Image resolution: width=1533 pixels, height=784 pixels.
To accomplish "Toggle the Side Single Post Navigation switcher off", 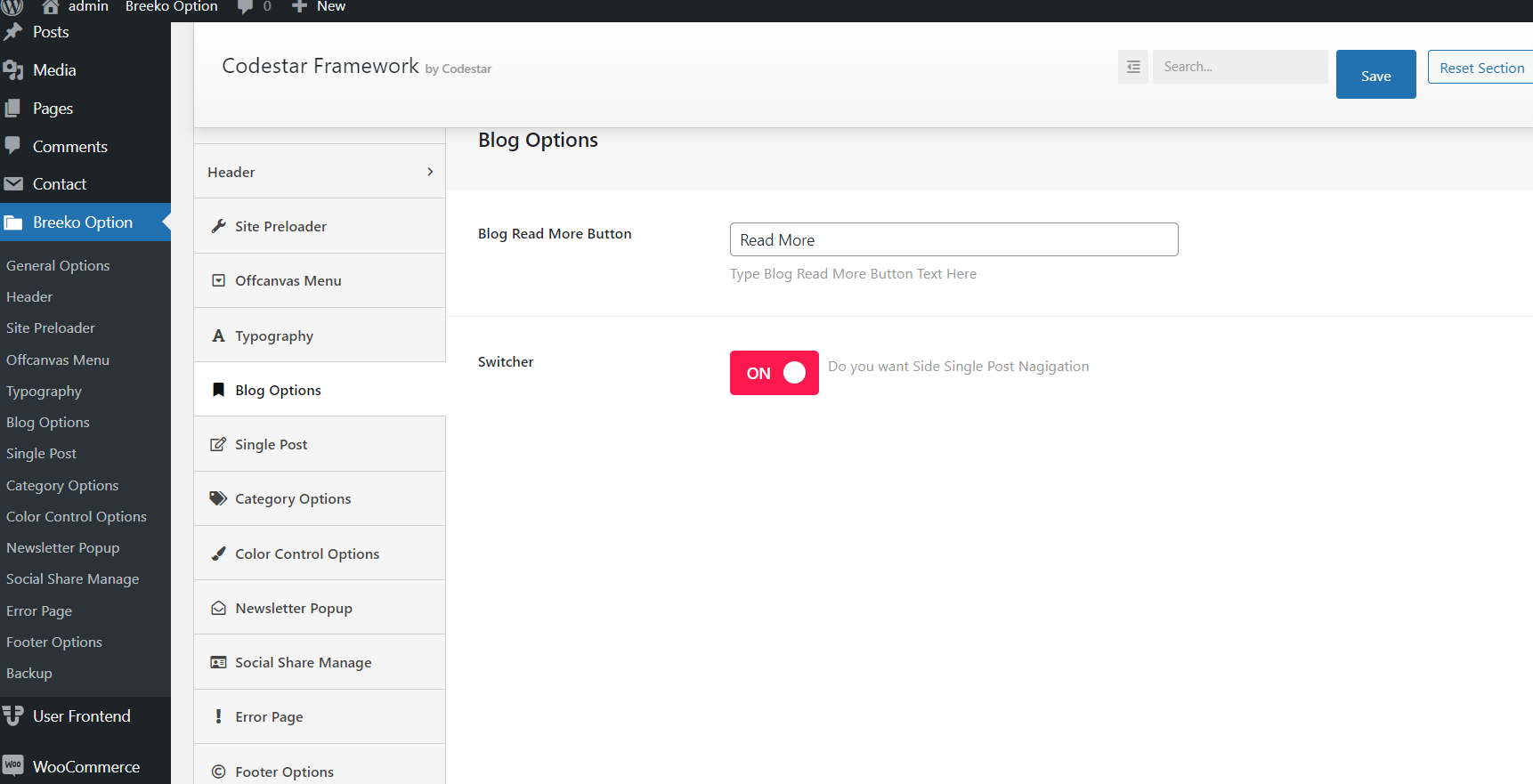I will pos(774,373).
